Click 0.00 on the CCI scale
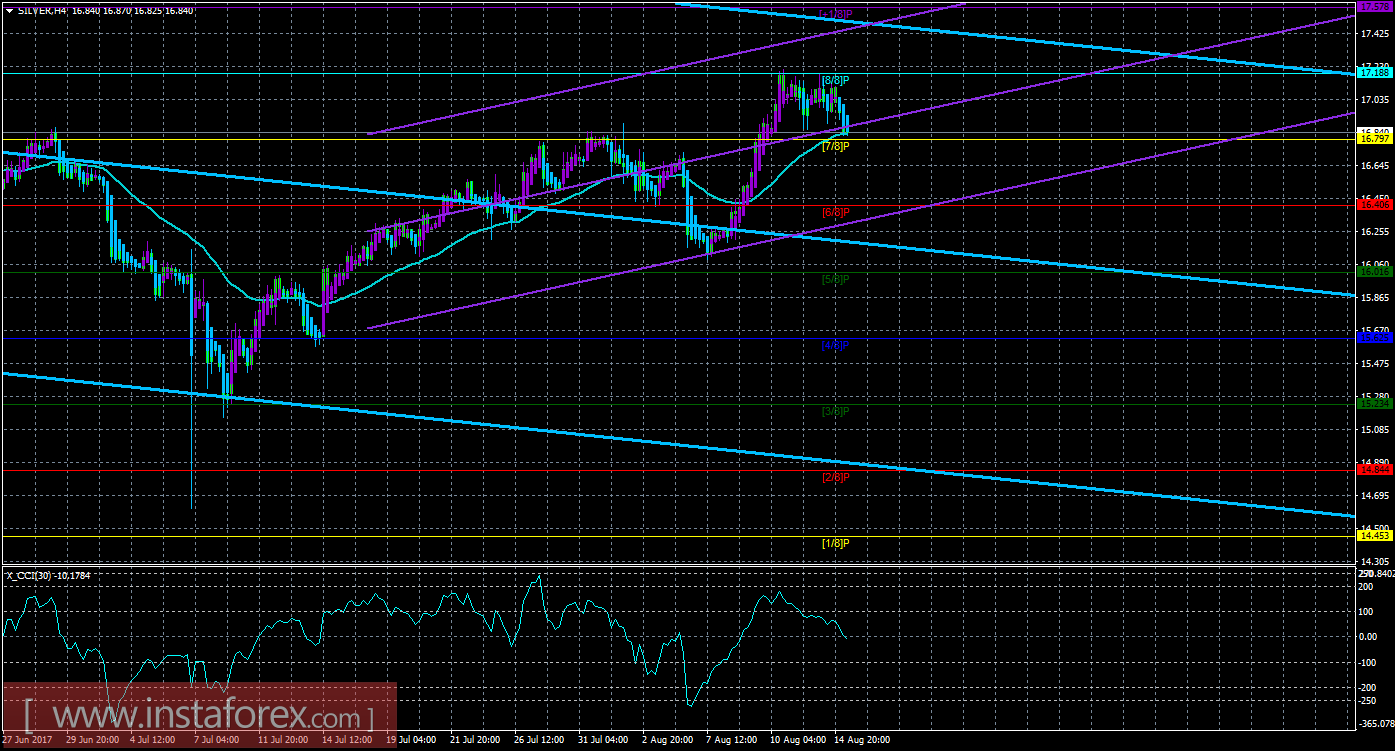Image resolution: width=1395 pixels, height=751 pixels. pyautogui.click(x=1370, y=637)
